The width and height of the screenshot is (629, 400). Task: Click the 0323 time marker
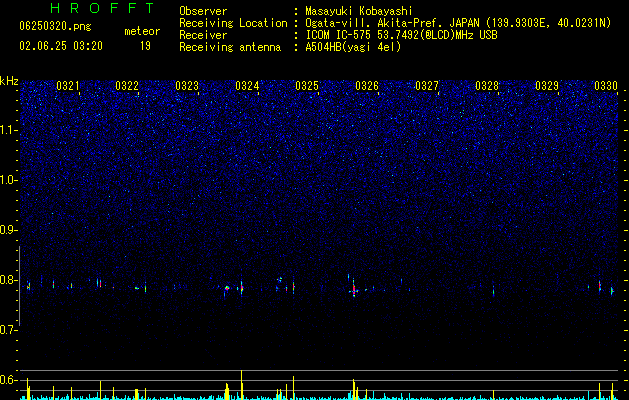[x=187, y=86]
